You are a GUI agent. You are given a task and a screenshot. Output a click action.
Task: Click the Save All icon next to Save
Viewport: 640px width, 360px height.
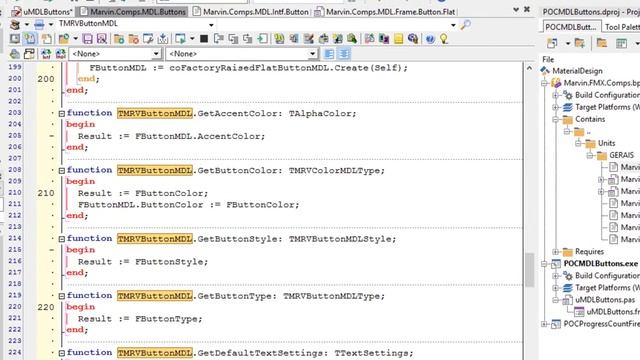click(x=102, y=39)
